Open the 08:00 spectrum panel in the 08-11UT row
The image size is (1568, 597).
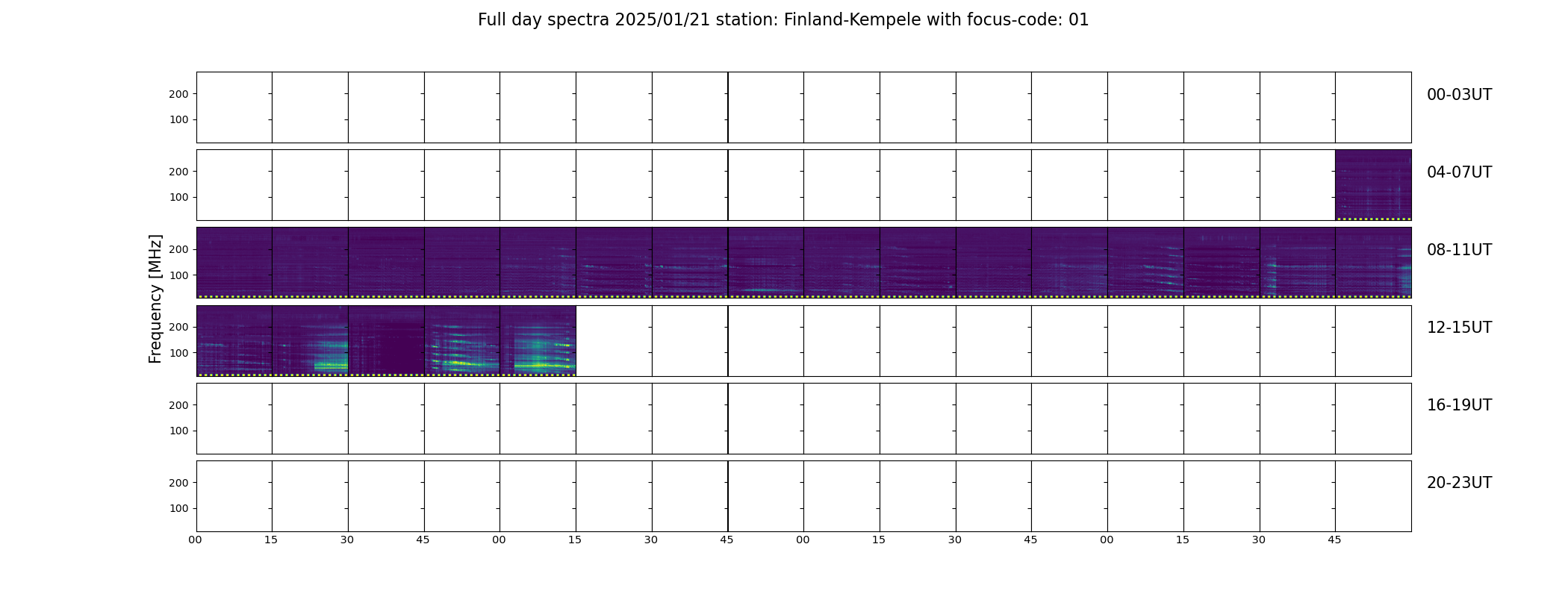pos(234,263)
